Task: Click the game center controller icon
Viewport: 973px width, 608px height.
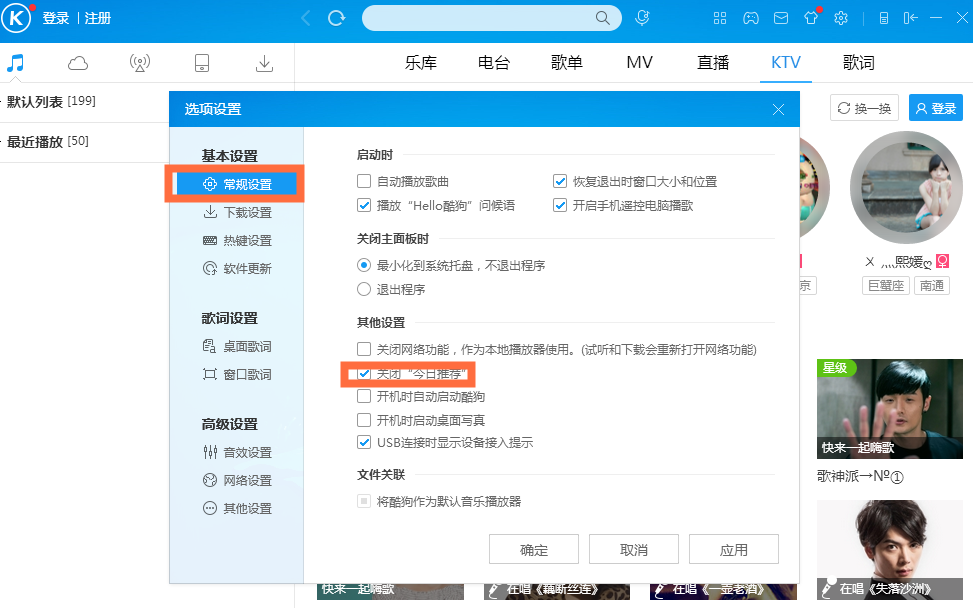Action: 750,17
